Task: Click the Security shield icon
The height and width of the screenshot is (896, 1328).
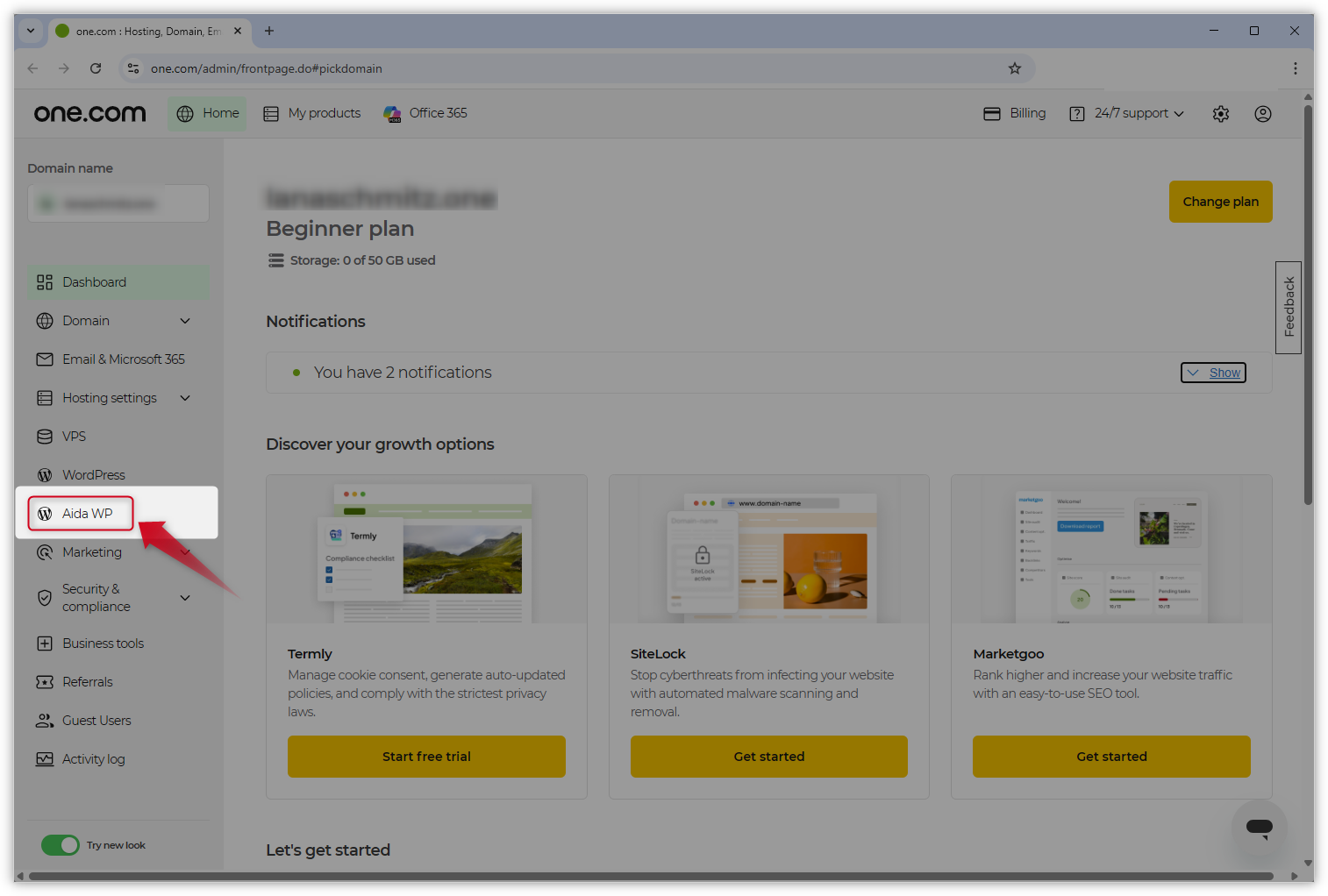Action: 45,598
